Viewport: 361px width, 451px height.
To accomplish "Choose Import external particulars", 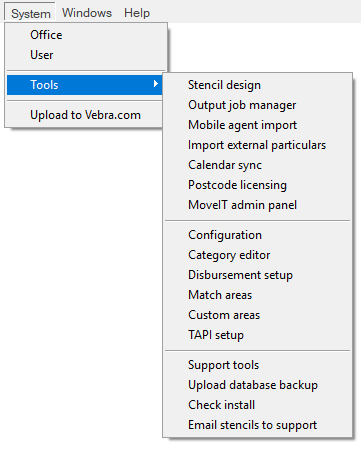I will click(x=257, y=145).
